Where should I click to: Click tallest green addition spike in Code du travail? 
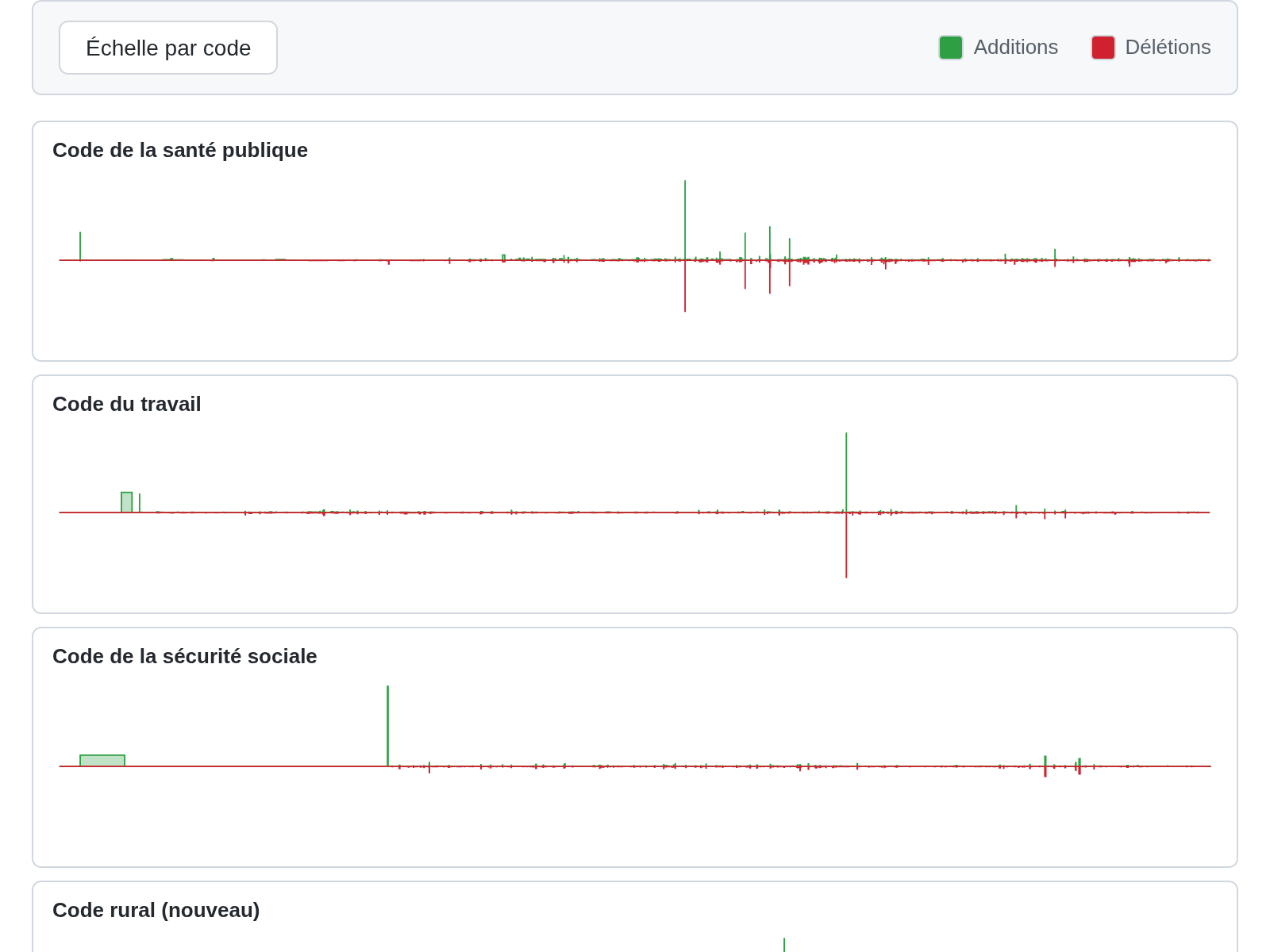click(x=846, y=470)
